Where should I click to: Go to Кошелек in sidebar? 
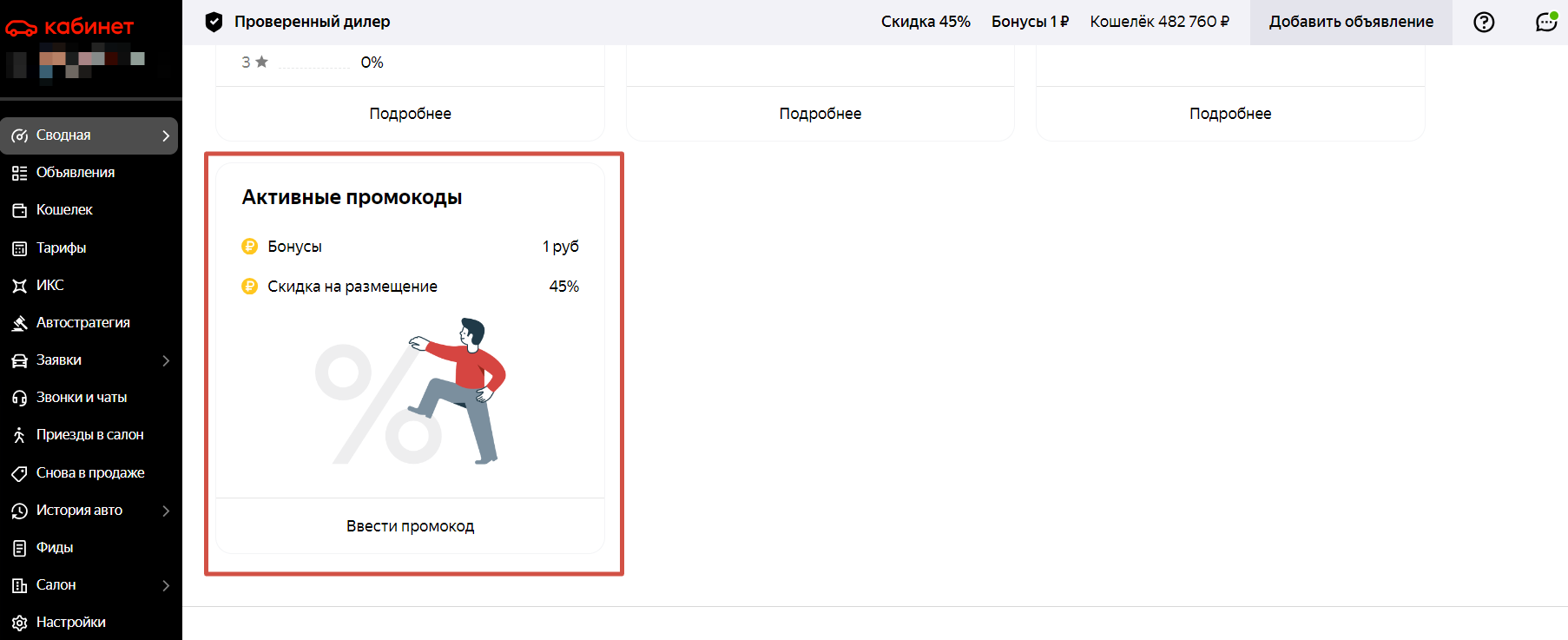coord(64,210)
